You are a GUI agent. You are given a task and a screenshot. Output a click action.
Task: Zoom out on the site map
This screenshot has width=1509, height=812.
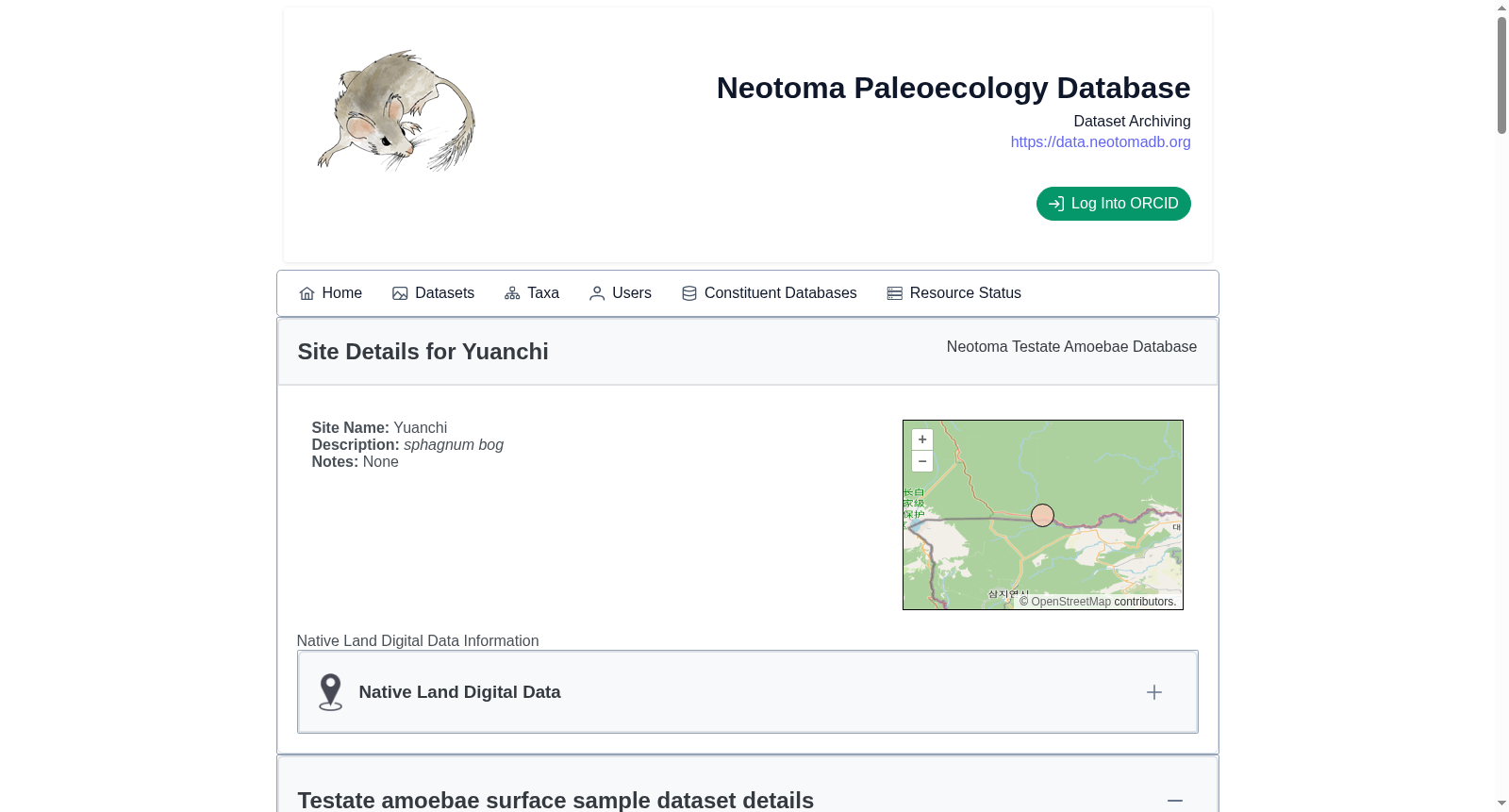(x=922, y=461)
